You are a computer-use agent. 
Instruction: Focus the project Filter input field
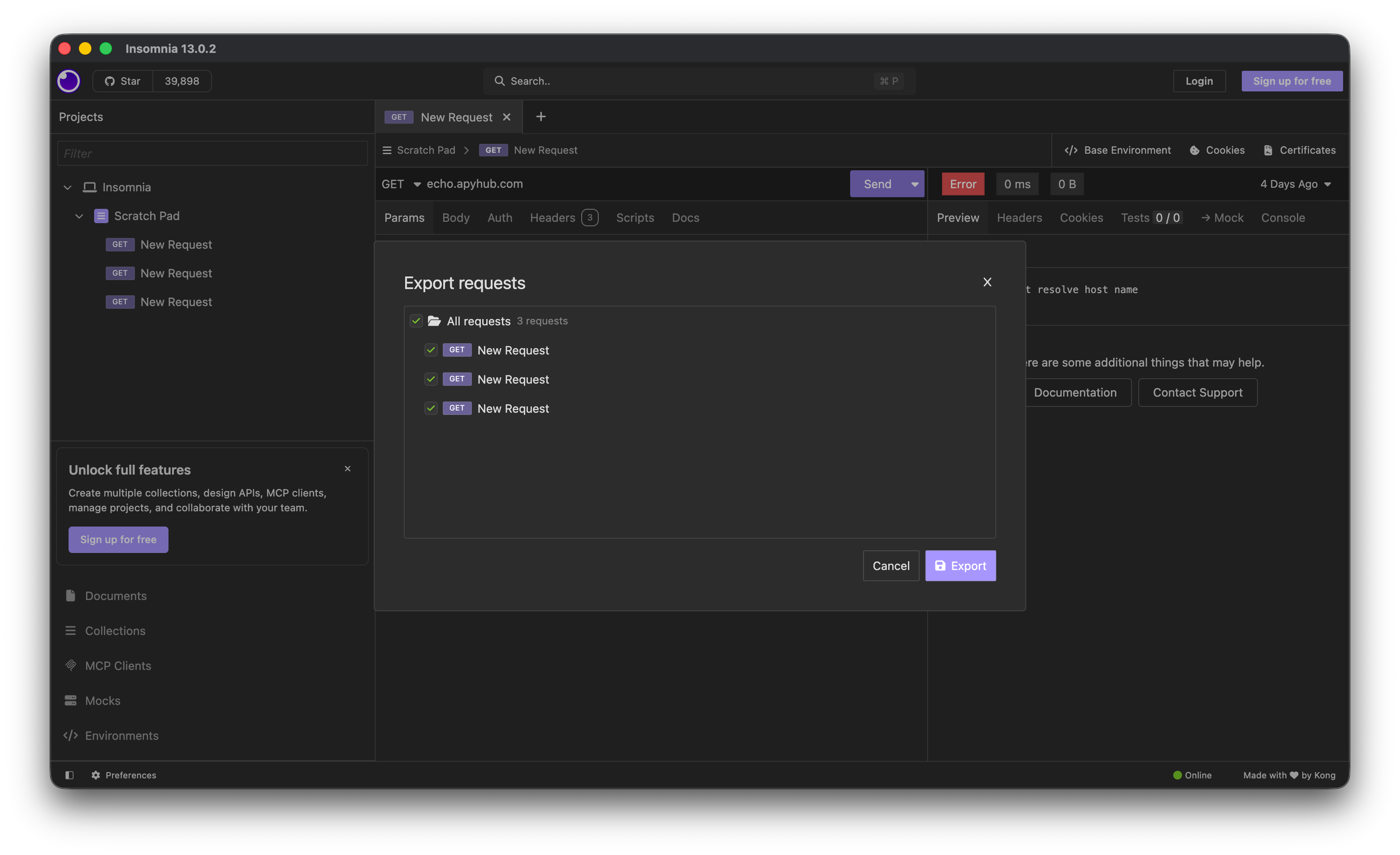click(212, 153)
